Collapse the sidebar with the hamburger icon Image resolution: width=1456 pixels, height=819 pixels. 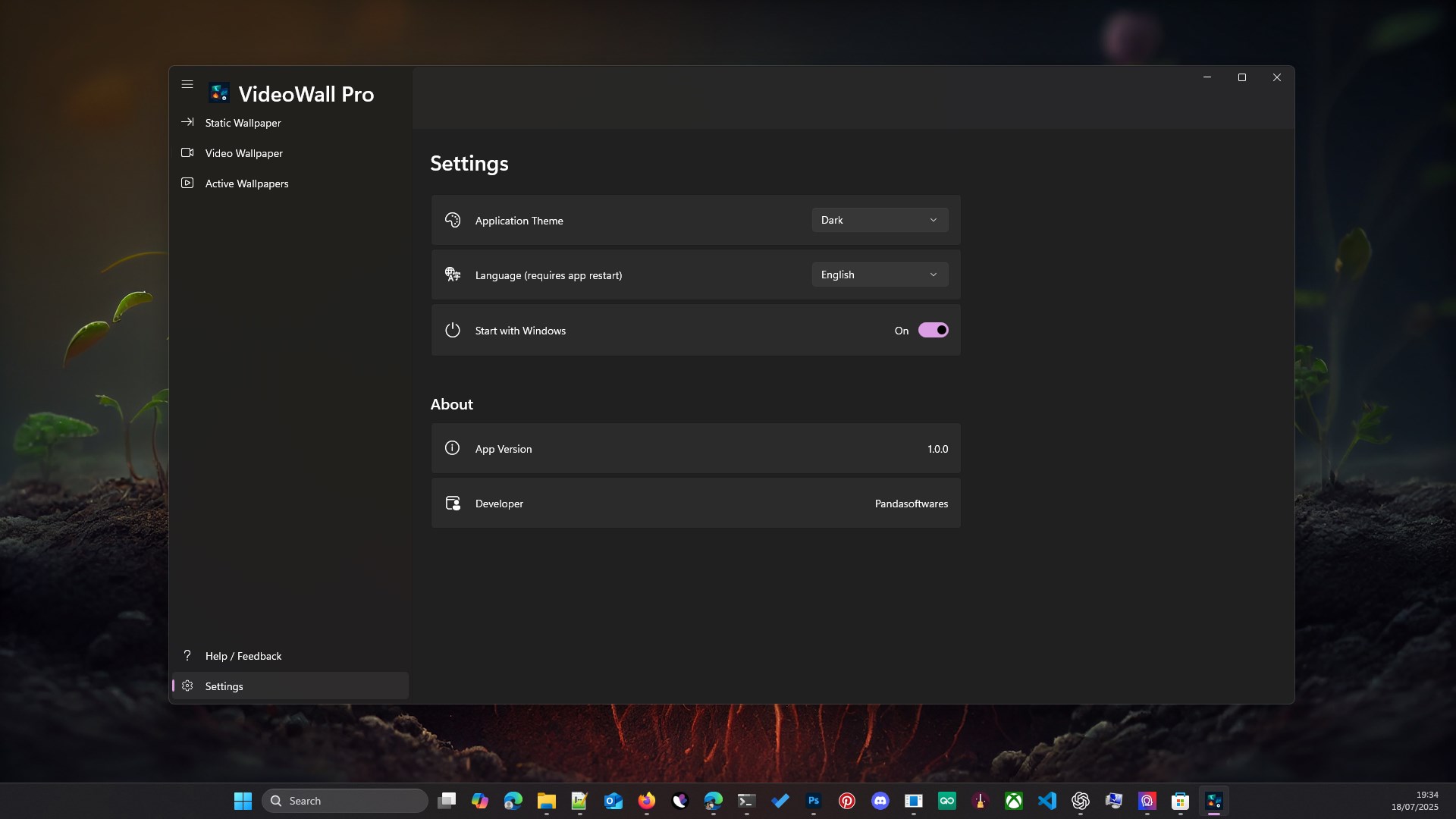(x=187, y=84)
